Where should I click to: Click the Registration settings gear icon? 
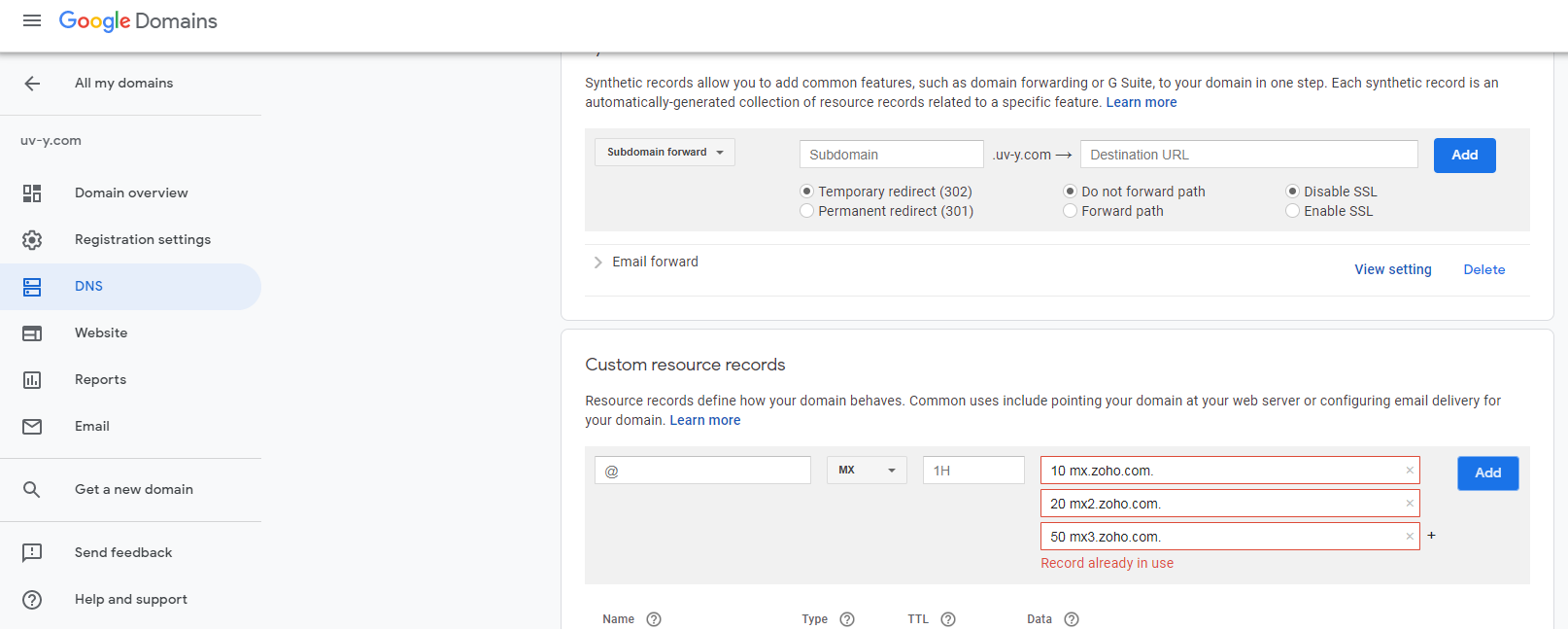point(32,240)
